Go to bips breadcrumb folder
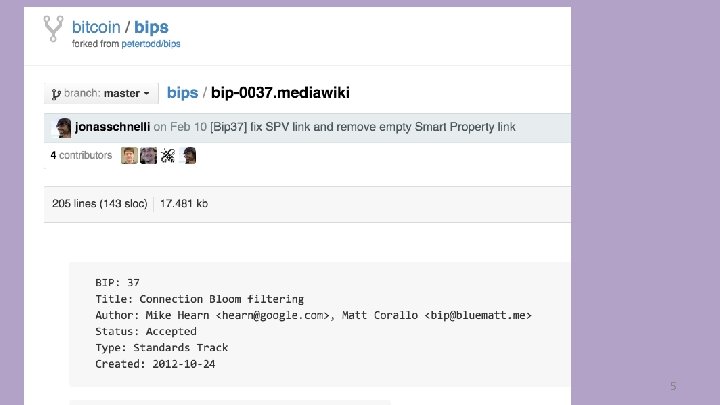The image size is (720, 405). pyautogui.click(x=182, y=93)
